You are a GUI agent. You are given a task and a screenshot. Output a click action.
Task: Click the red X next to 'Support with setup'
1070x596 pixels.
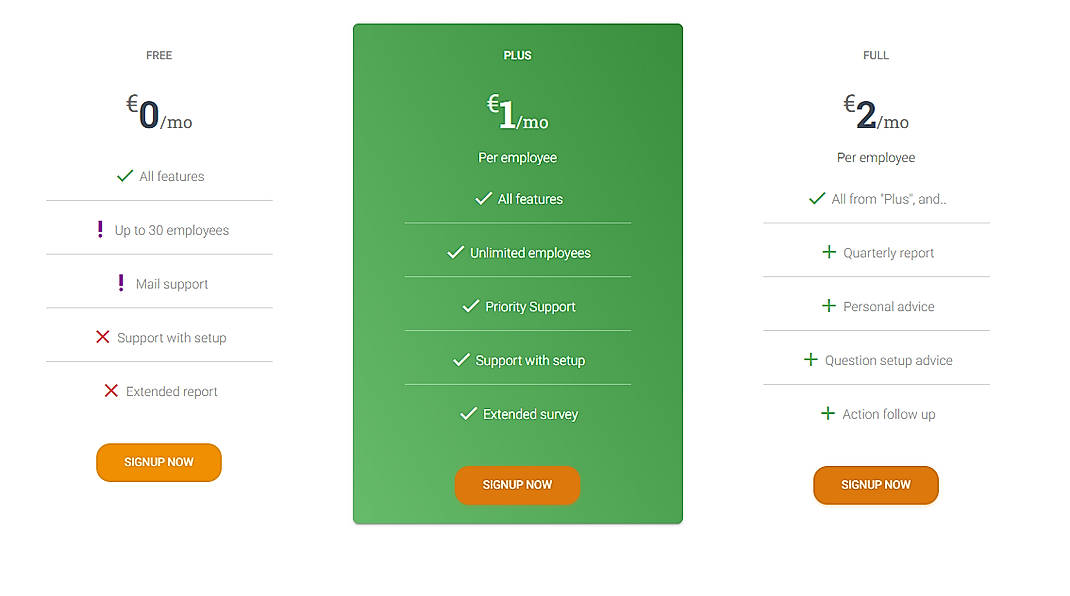[103, 337]
